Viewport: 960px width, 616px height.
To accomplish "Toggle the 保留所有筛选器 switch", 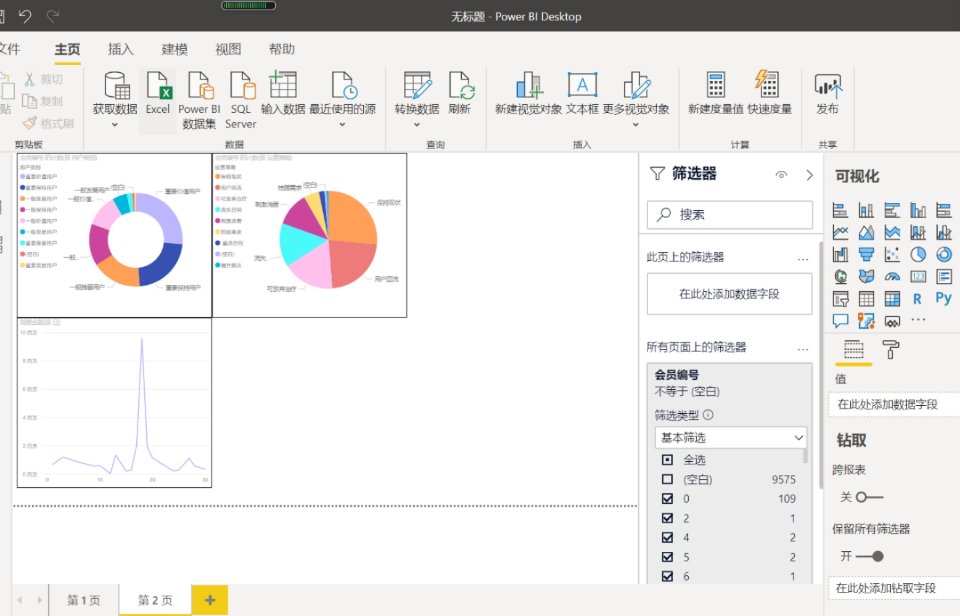I will (x=869, y=556).
